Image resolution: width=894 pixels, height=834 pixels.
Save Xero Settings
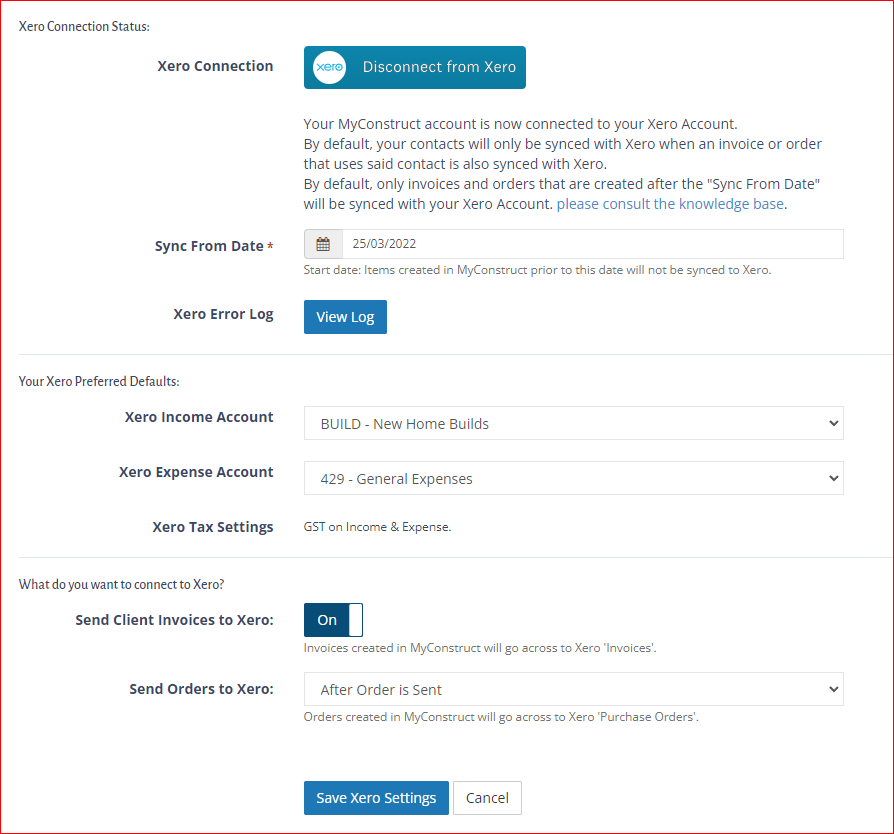click(x=376, y=798)
